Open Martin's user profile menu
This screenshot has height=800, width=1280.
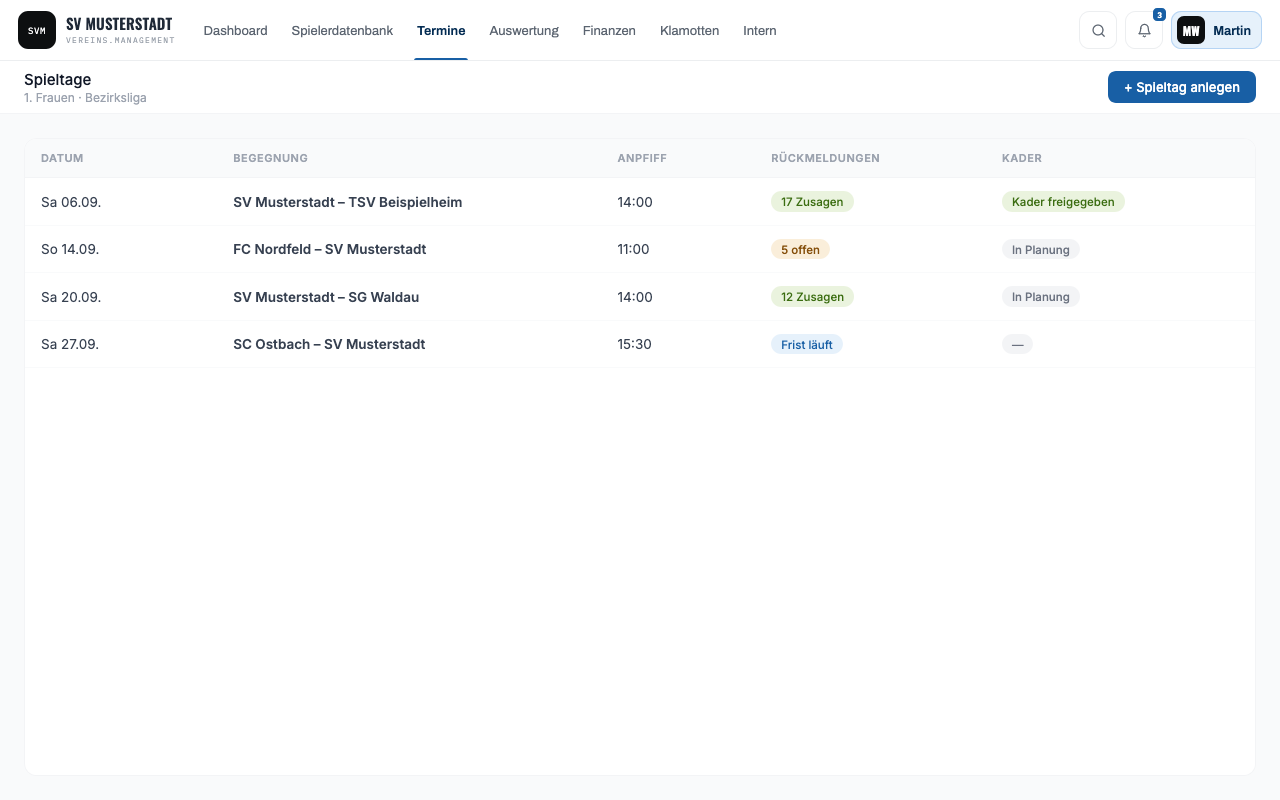coord(1216,30)
